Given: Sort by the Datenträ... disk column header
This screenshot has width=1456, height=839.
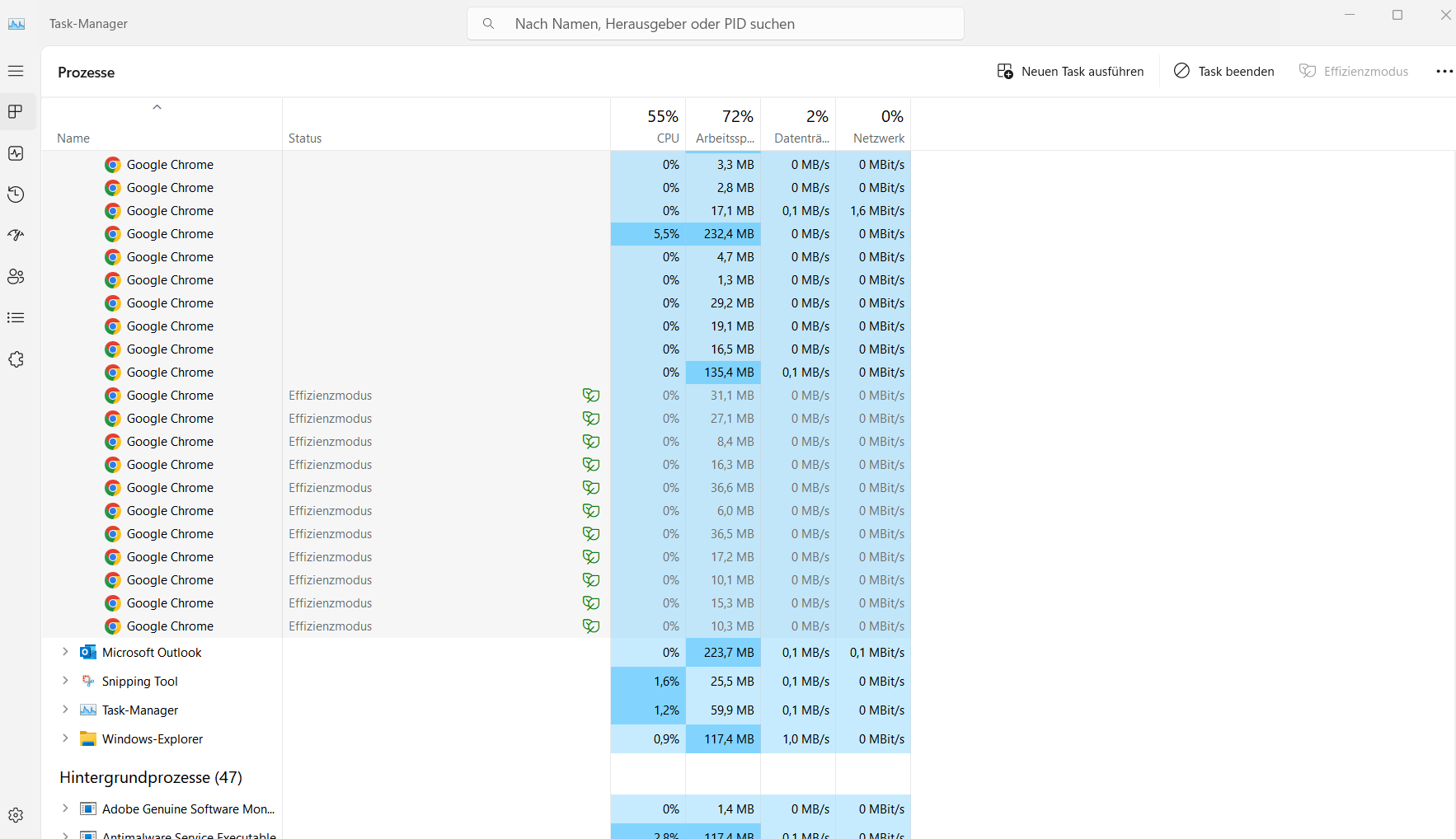Looking at the screenshot, I should click(798, 124).
